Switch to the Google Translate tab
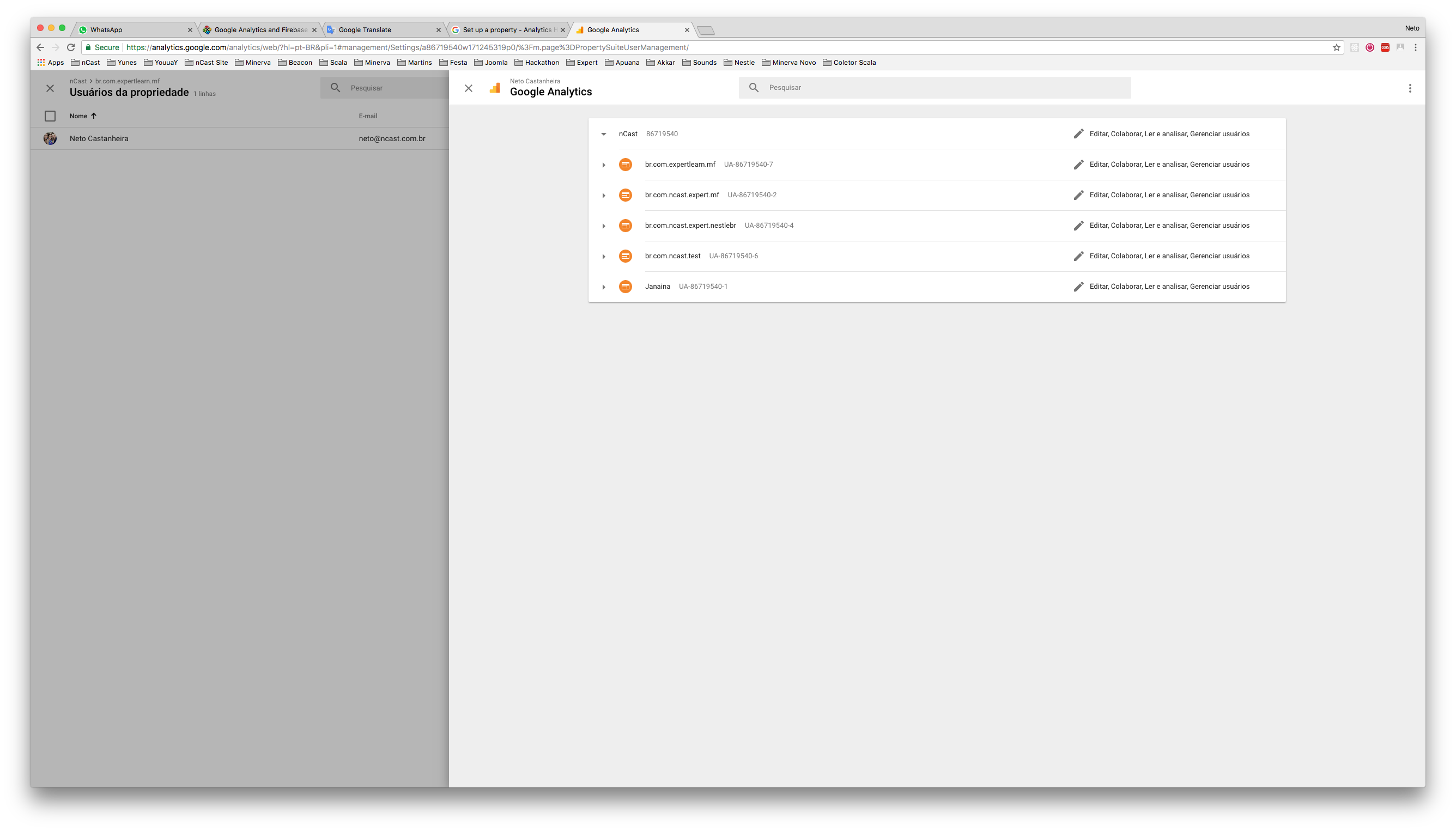1456x831 pixels. click(384, 29)
